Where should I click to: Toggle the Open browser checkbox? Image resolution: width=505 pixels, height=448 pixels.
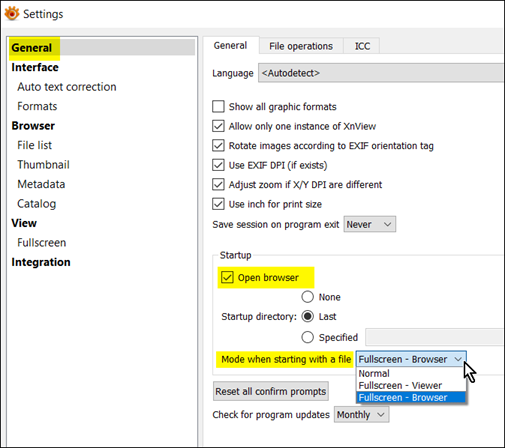227,277
